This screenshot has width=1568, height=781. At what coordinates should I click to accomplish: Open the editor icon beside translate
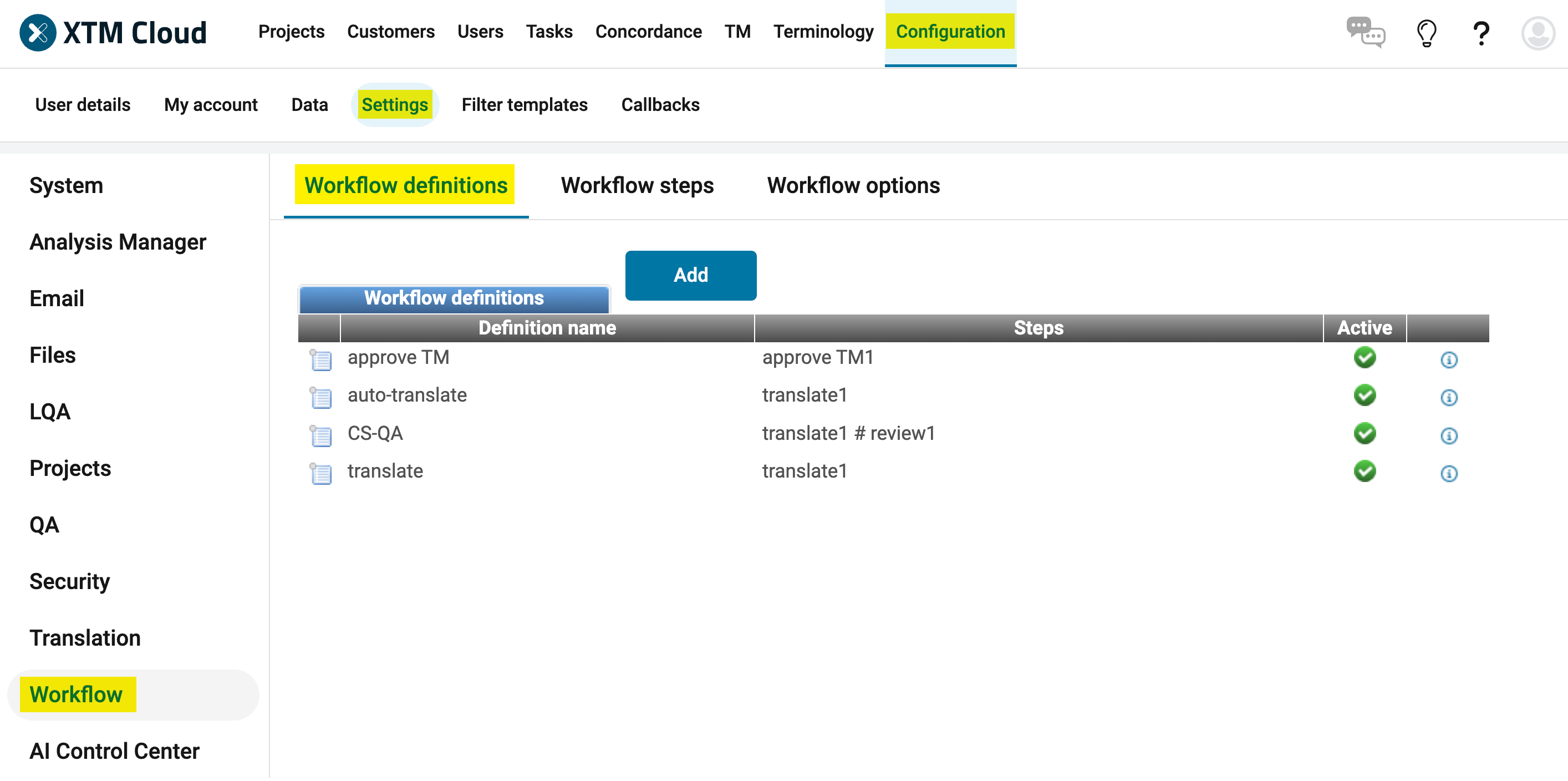point(321,474)
